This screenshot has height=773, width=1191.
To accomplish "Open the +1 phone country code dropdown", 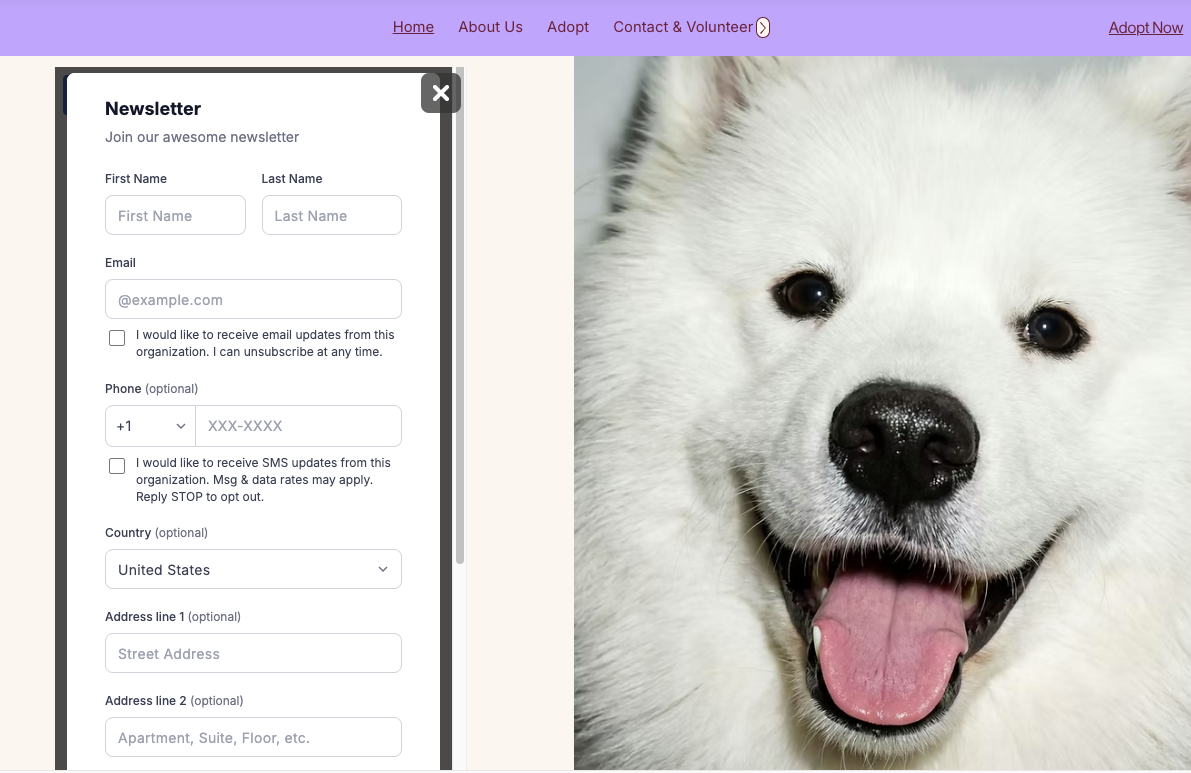I will coord(150,426).
